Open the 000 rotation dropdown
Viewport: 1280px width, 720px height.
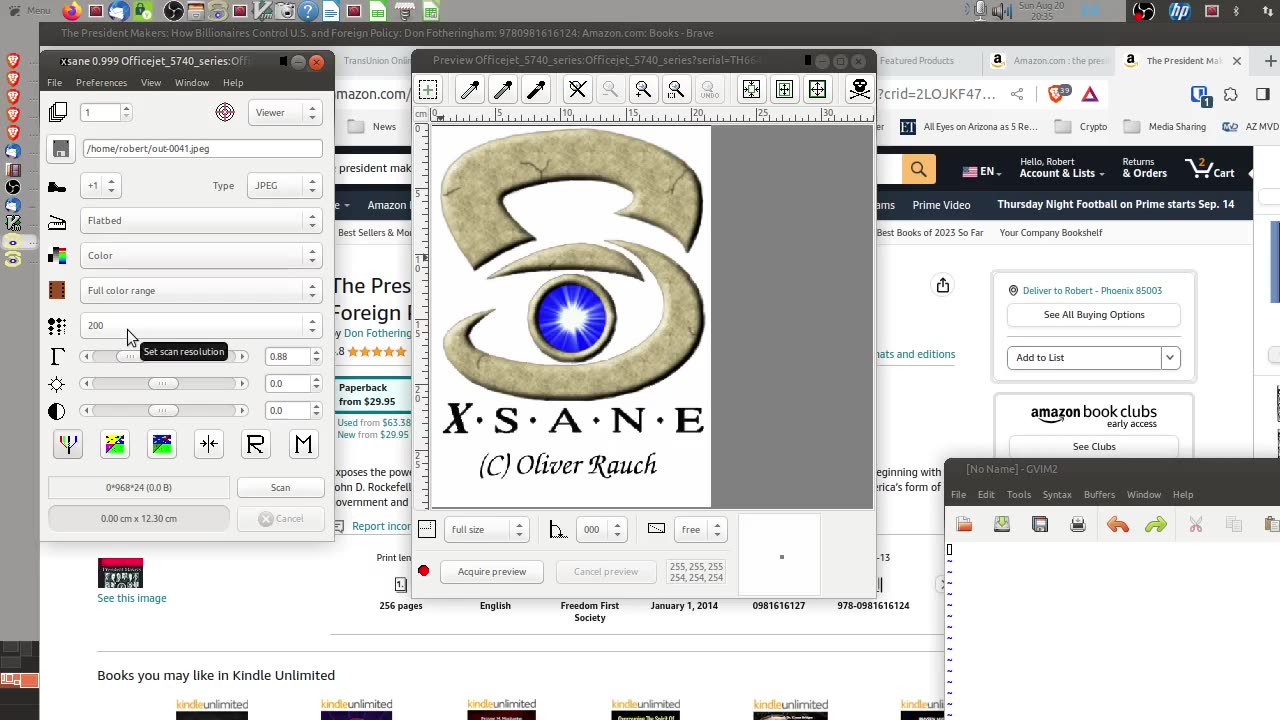click(x=601, y=529)
